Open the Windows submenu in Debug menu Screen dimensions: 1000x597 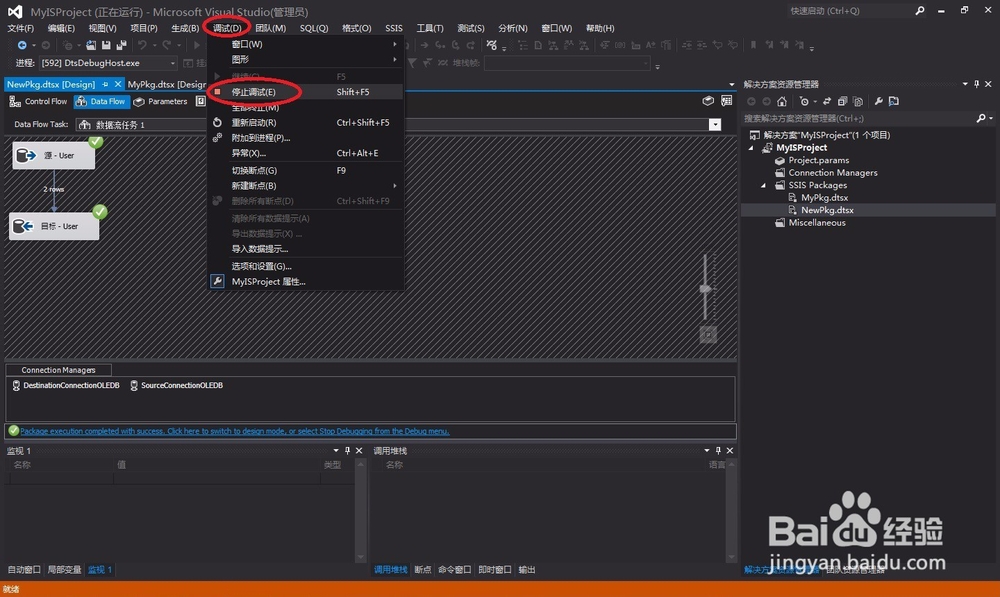(x=307, y=44)
